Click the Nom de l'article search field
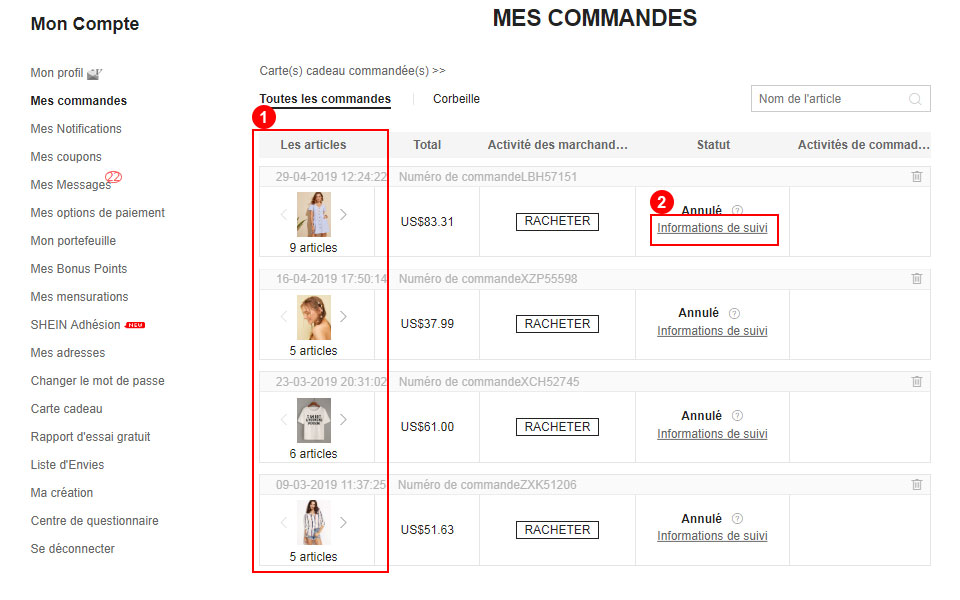 [x=828, y=99]
